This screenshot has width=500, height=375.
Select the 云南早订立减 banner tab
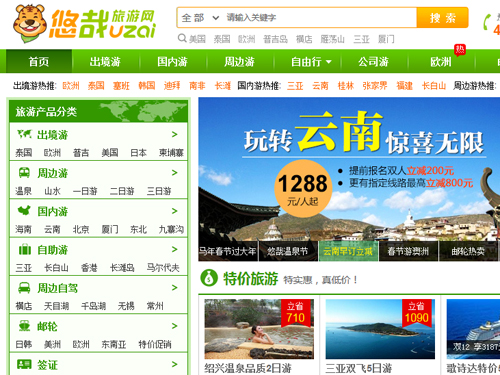[x=348, y=251]
